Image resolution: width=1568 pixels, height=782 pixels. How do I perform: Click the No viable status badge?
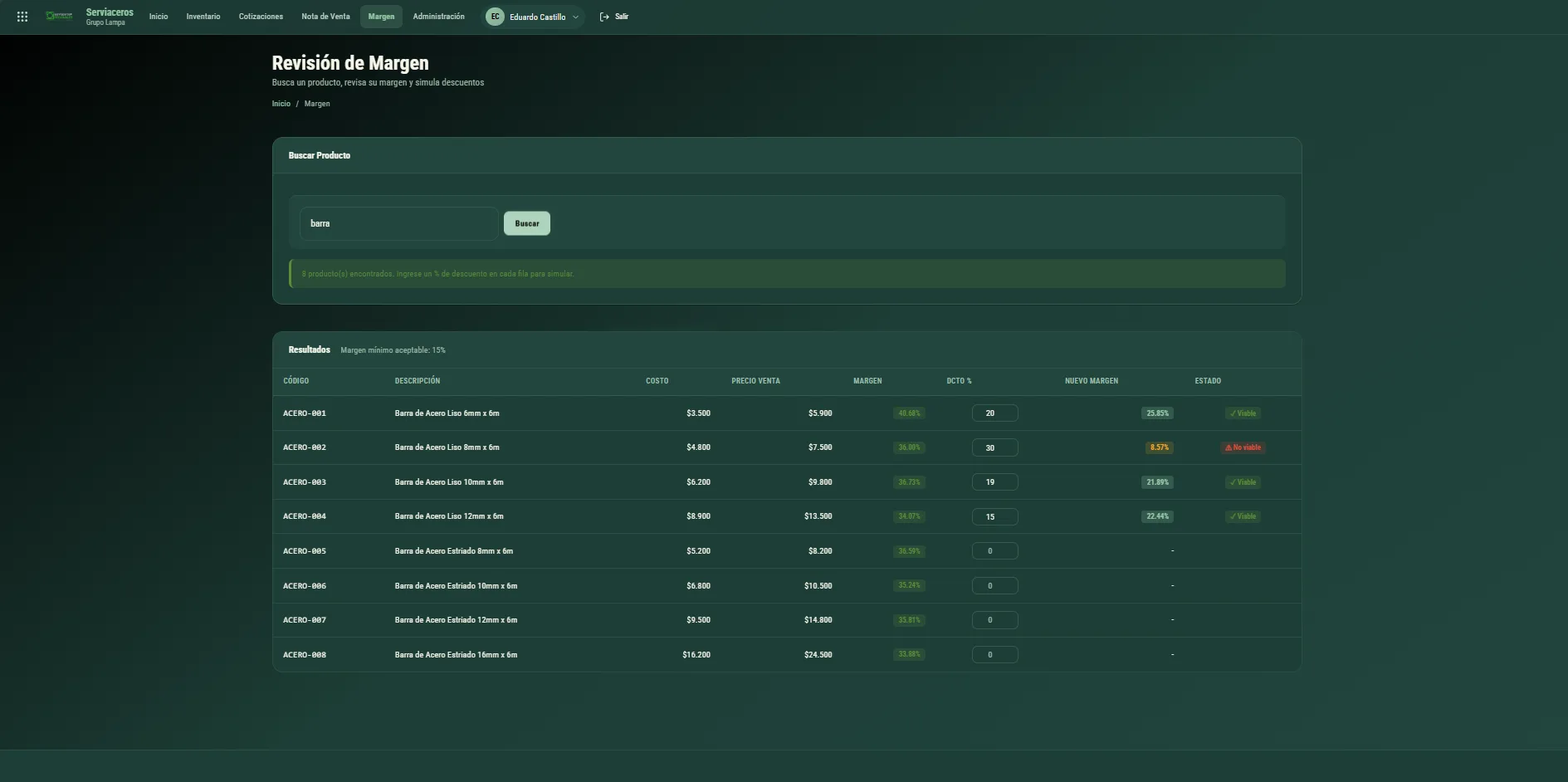coord(1243,447)
